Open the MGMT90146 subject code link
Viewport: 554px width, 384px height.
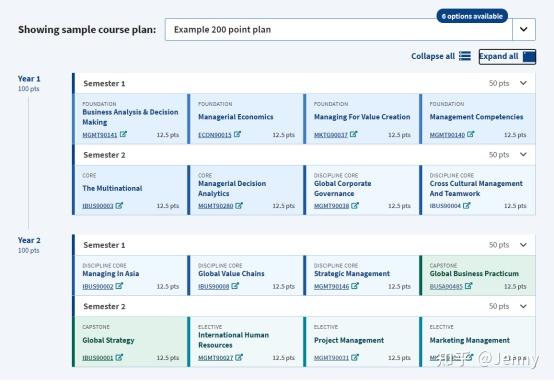pyautogui.click(x=331, y=286)
